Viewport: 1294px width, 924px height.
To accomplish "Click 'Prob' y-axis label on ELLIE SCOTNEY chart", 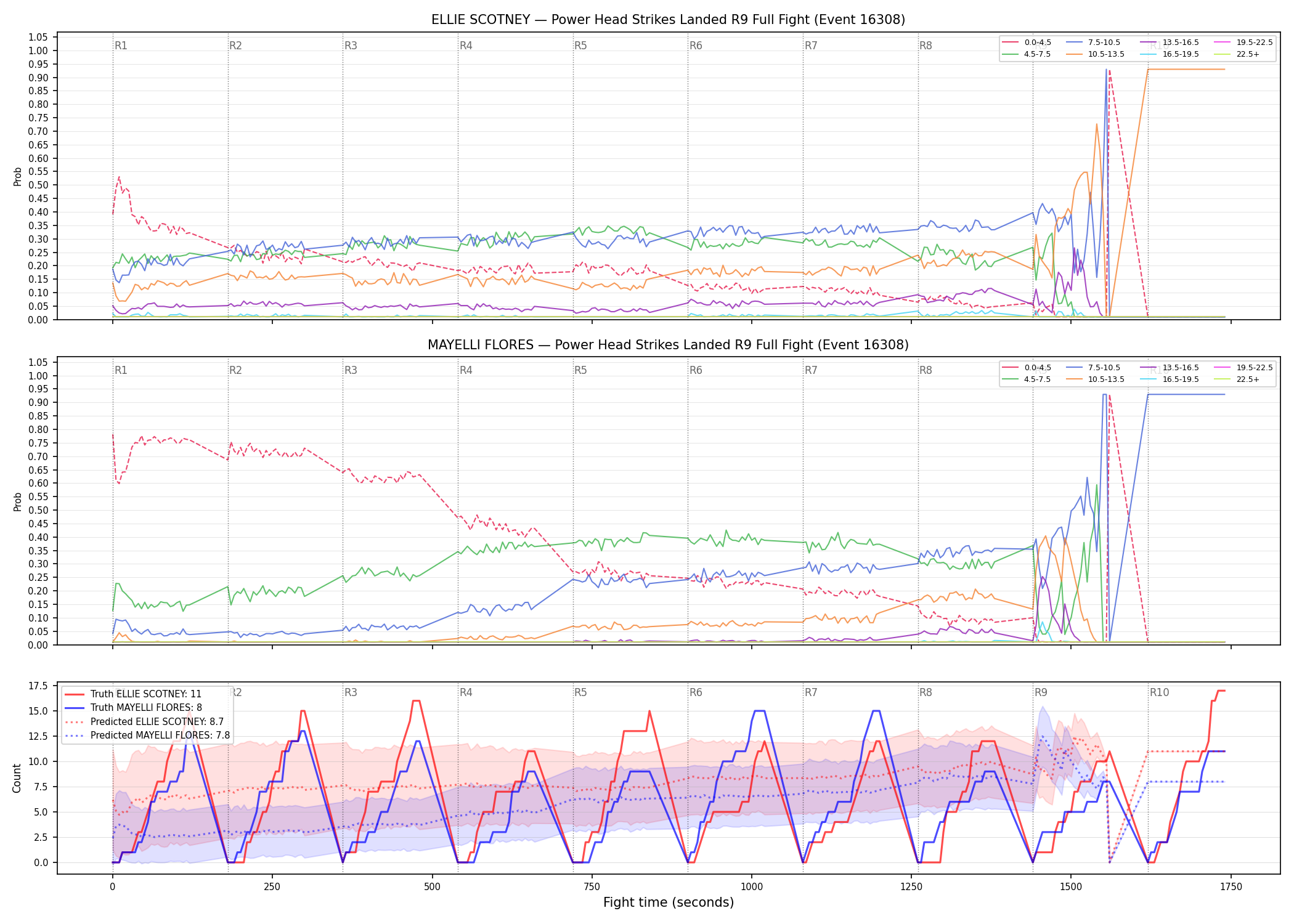I will 18,177.
